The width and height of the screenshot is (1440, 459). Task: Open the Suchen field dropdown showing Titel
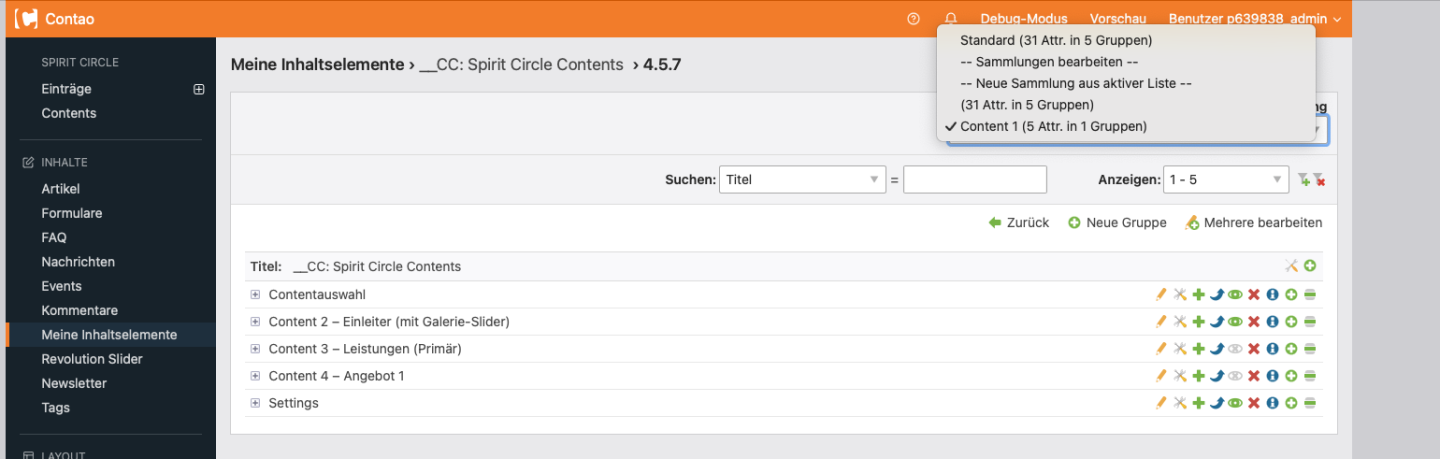pos(802,180)
